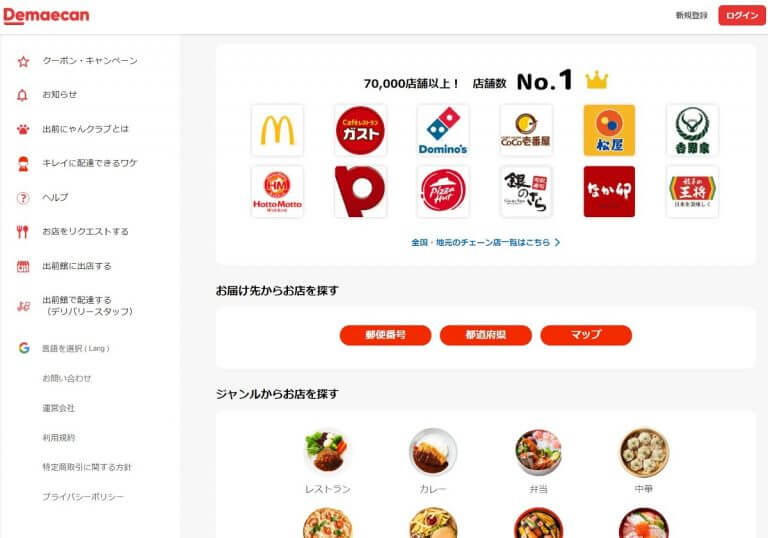Click the red ログイン button

point(742,16)
